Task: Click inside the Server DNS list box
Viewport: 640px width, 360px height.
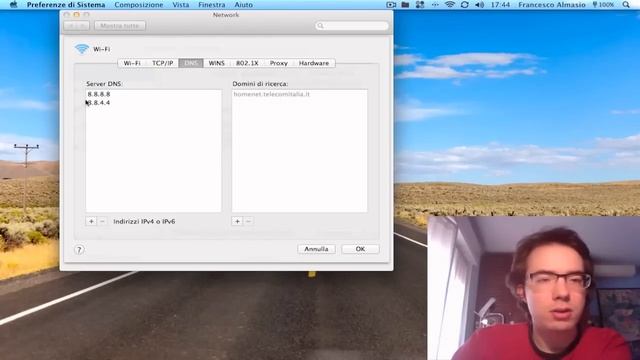Action: pyautogui.click(x=153, y=151)
